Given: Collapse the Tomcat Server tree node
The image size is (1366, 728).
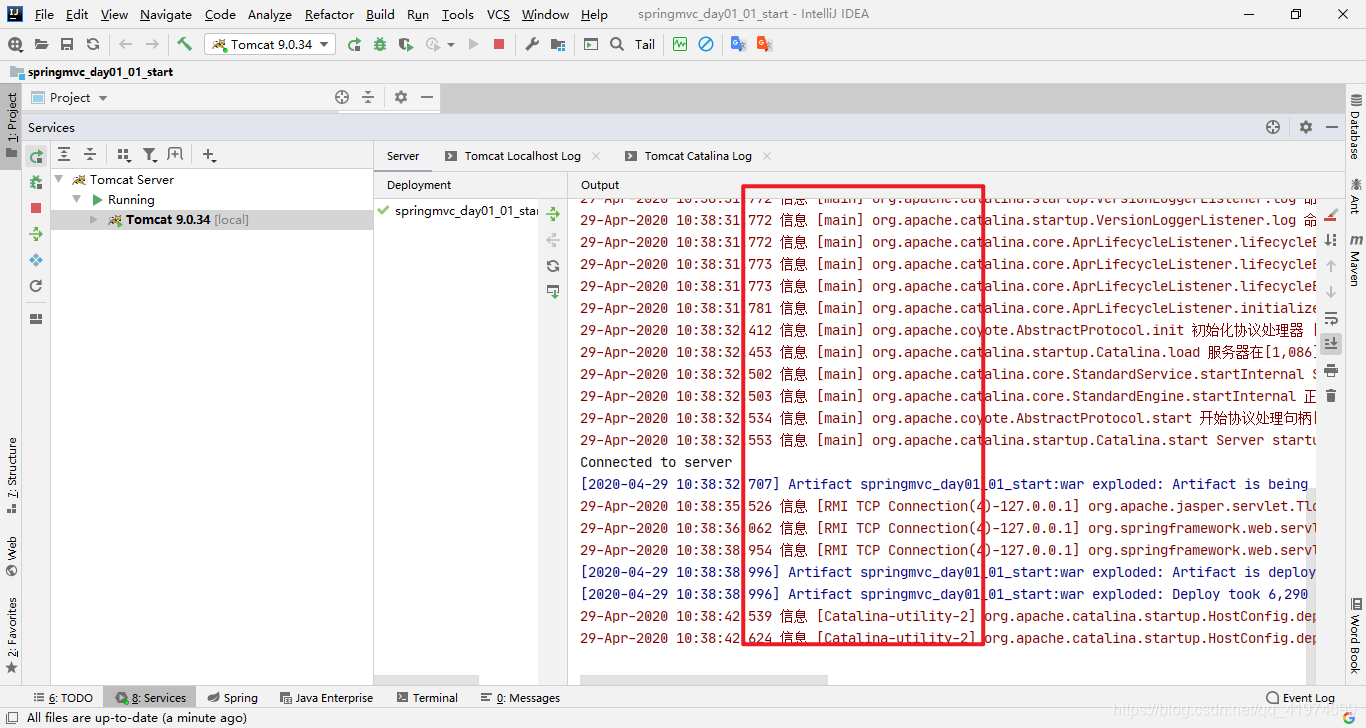Looking at the screenshot, I should coord(58,179).
